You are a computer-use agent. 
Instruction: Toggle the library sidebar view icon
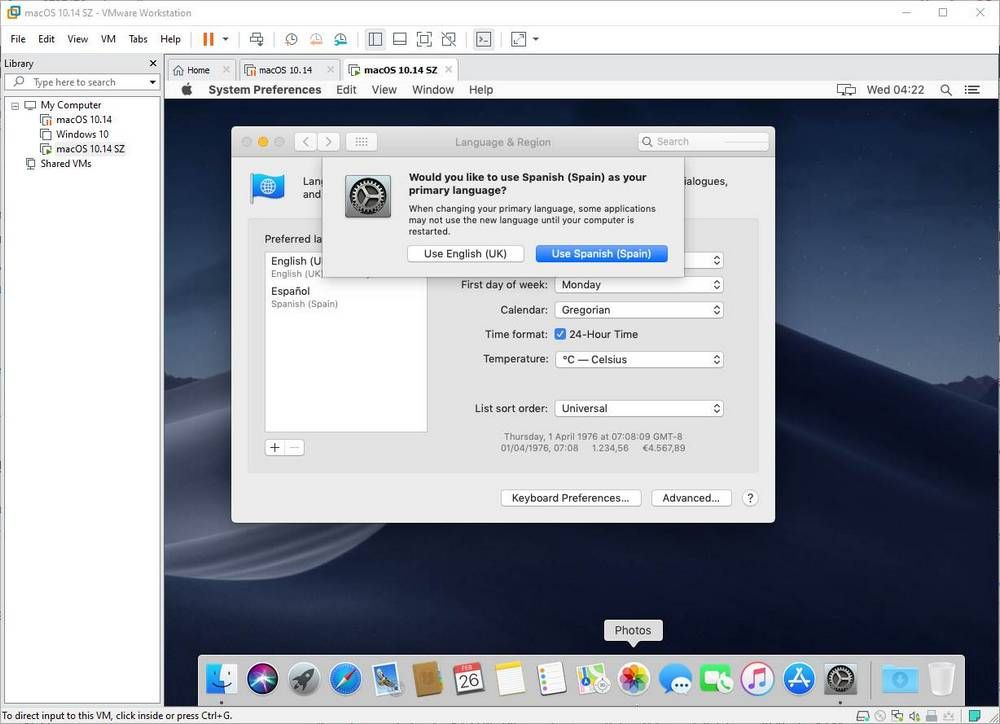tap(375, 39)
